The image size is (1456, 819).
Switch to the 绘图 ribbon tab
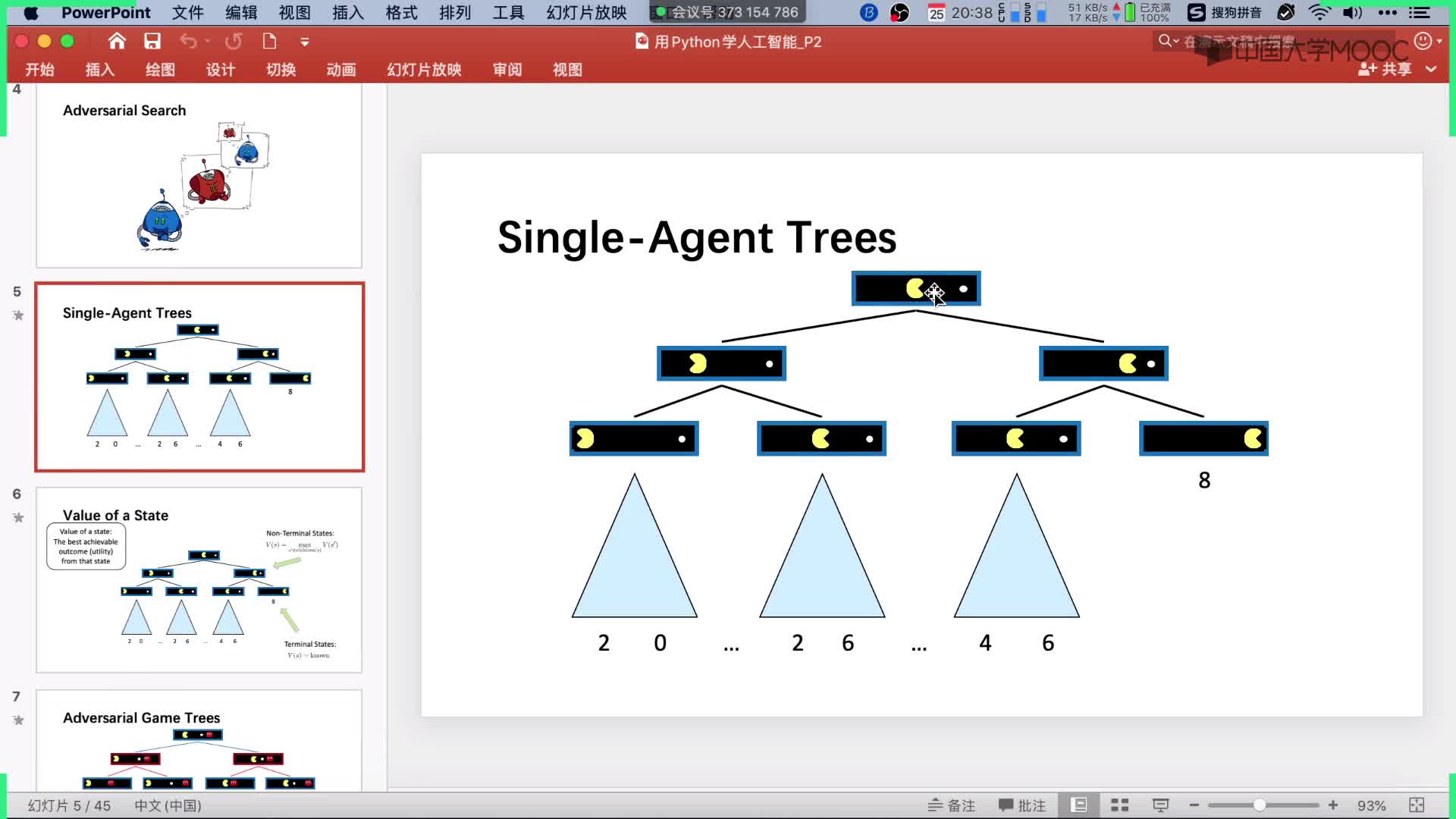coord(160,70)
